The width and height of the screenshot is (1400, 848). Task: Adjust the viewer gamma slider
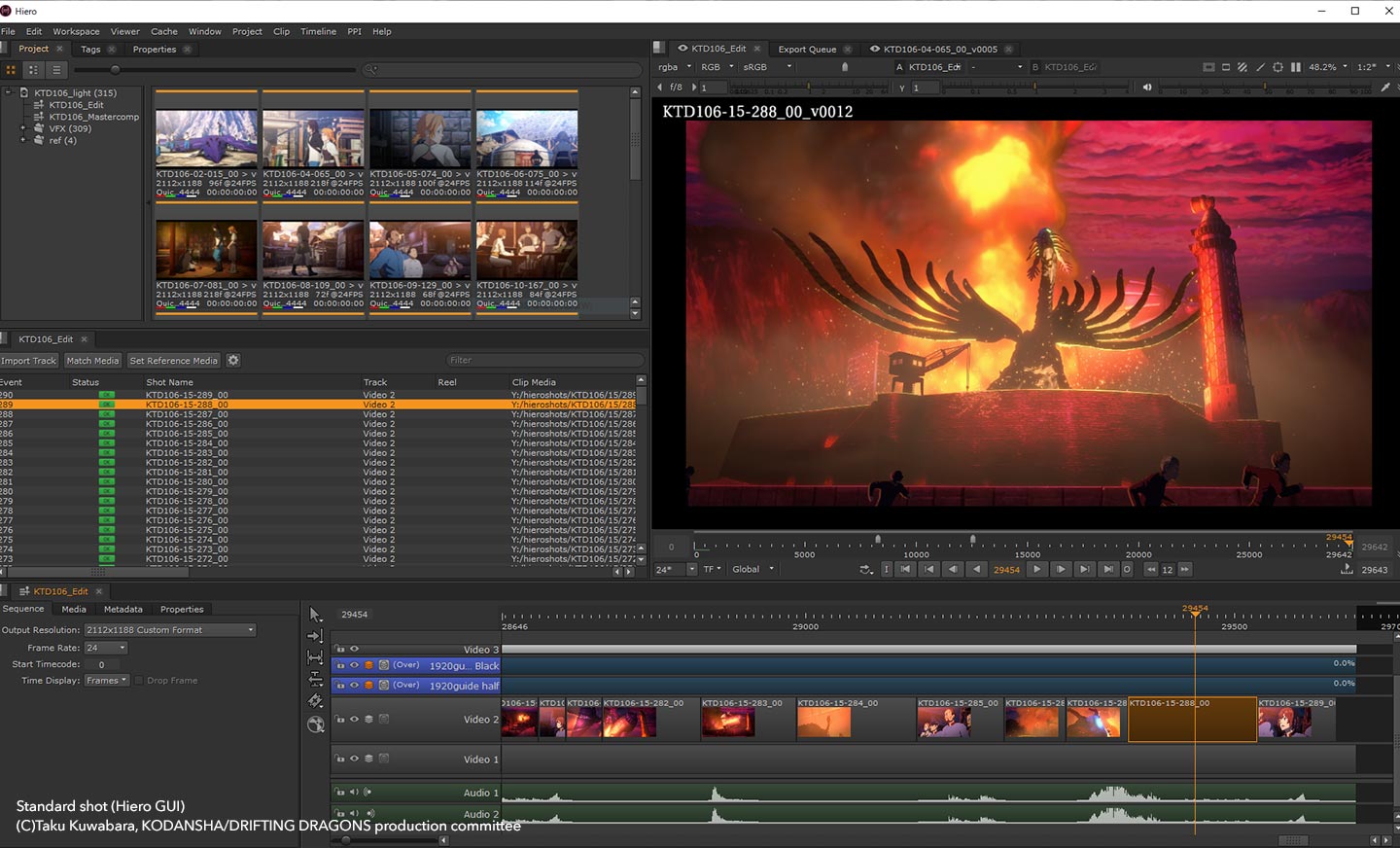click(x=1034, y=88)
